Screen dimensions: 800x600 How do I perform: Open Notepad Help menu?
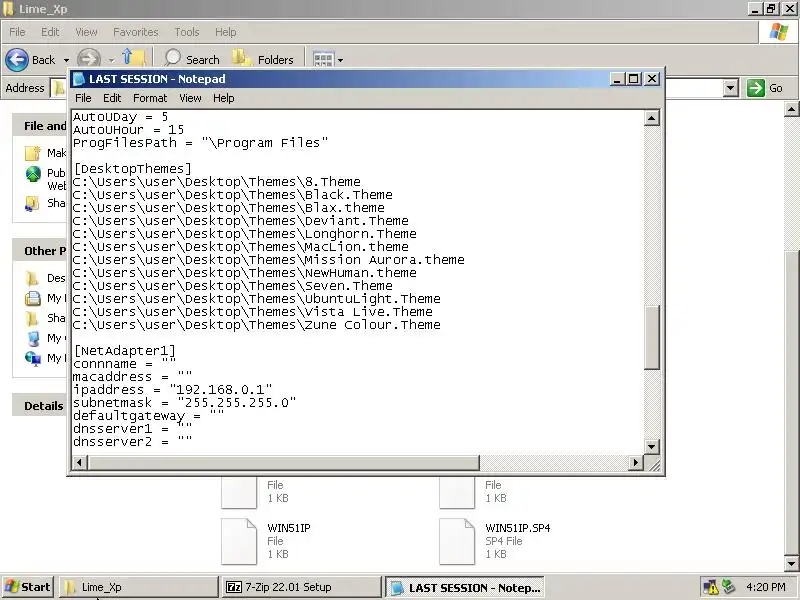pyautogui.click(x=223, y=98)
